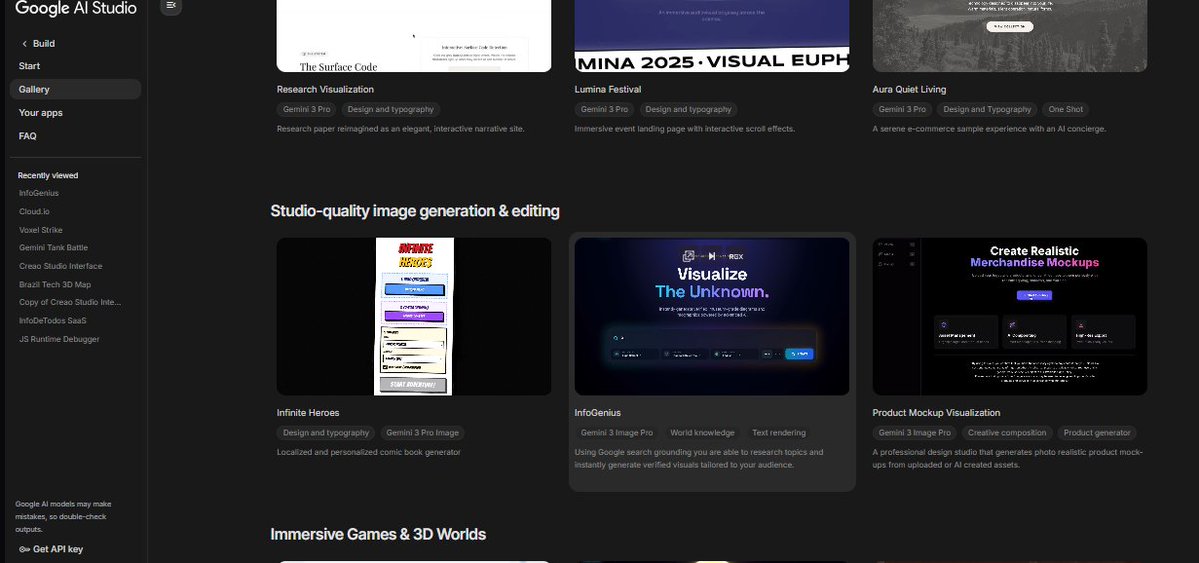The image size is (1199, 563).
Task: Click the back arrow next to Build
Action: (x=24, y=44)
